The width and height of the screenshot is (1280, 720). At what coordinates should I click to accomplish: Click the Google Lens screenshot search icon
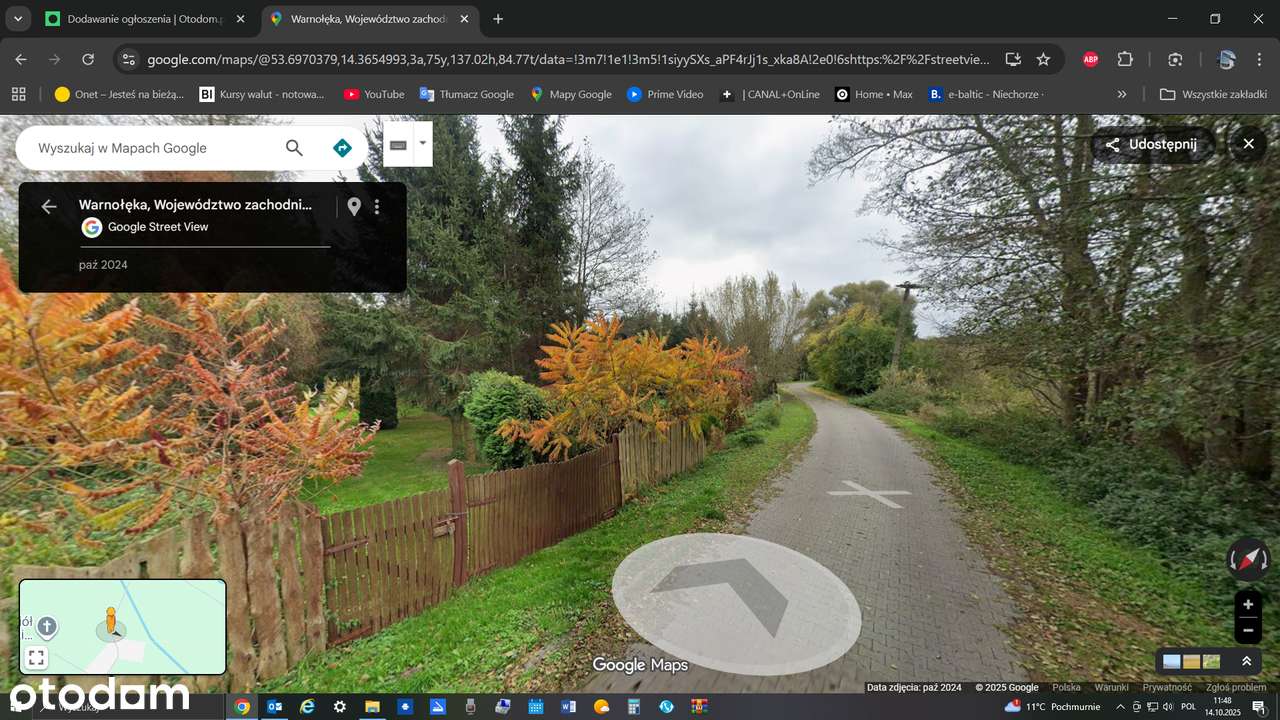tap(1175, 59)
